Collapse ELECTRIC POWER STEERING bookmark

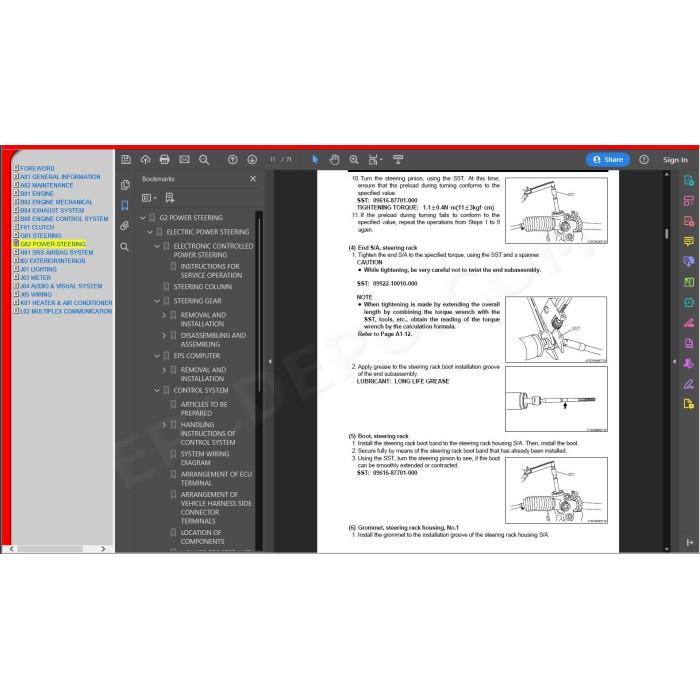pos(150,232)
